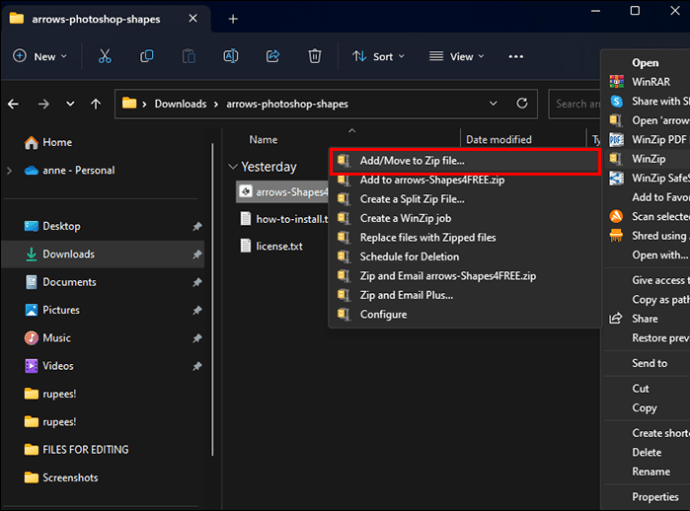Select the license.txt file
The width and height of the screenshot is (690, 511).
pyautogui.click(x=279, y=246)
